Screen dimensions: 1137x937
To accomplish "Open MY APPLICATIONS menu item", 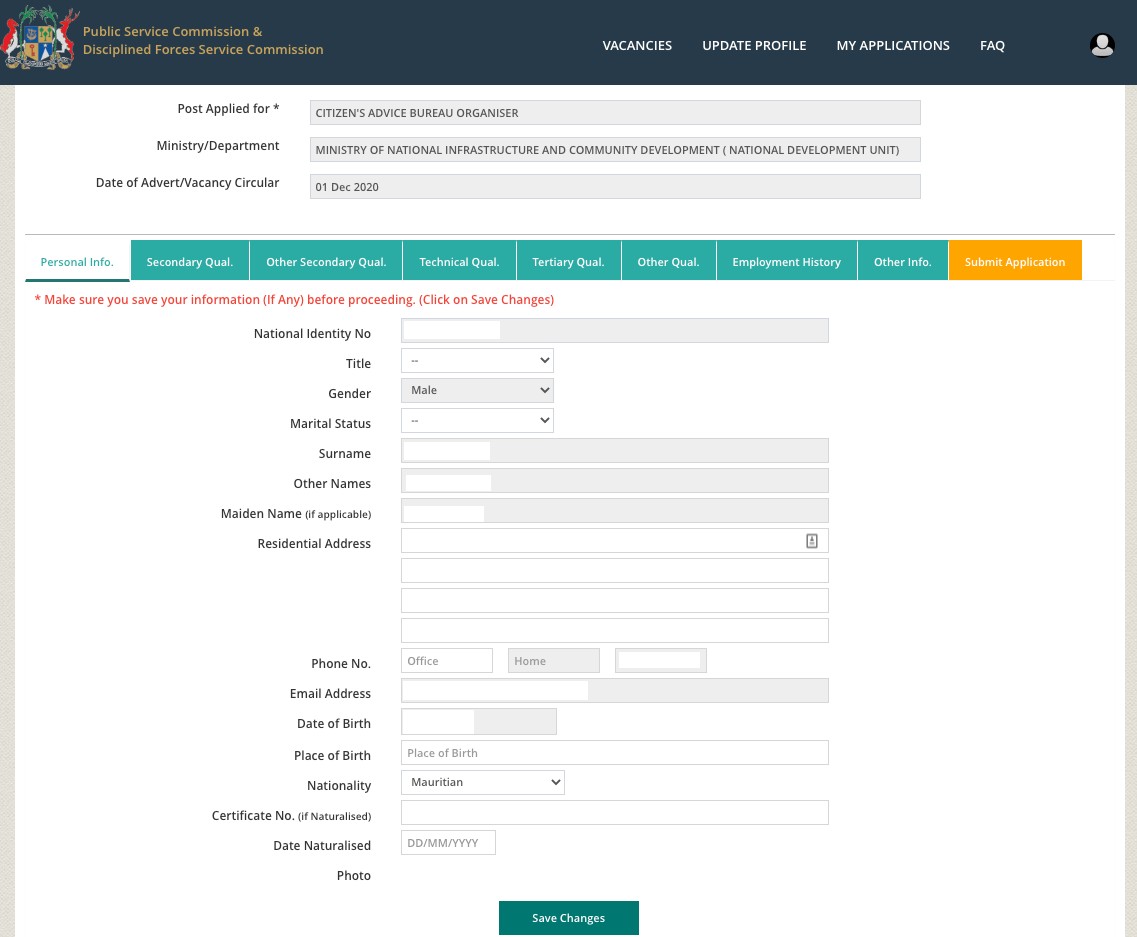I will [893, 45].
